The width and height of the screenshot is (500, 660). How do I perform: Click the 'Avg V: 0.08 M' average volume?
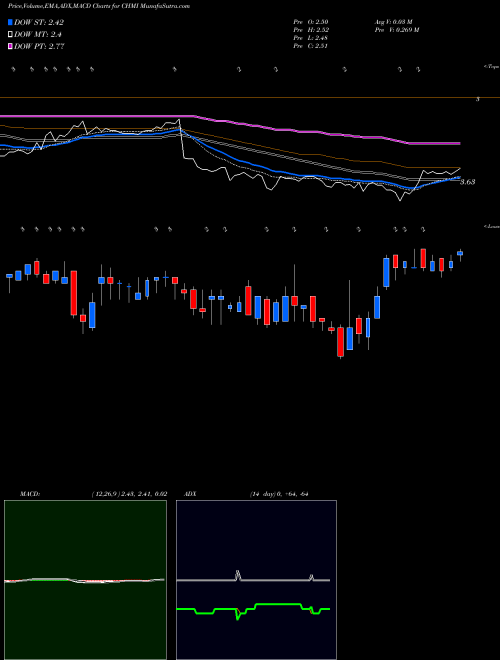[395, 22]
